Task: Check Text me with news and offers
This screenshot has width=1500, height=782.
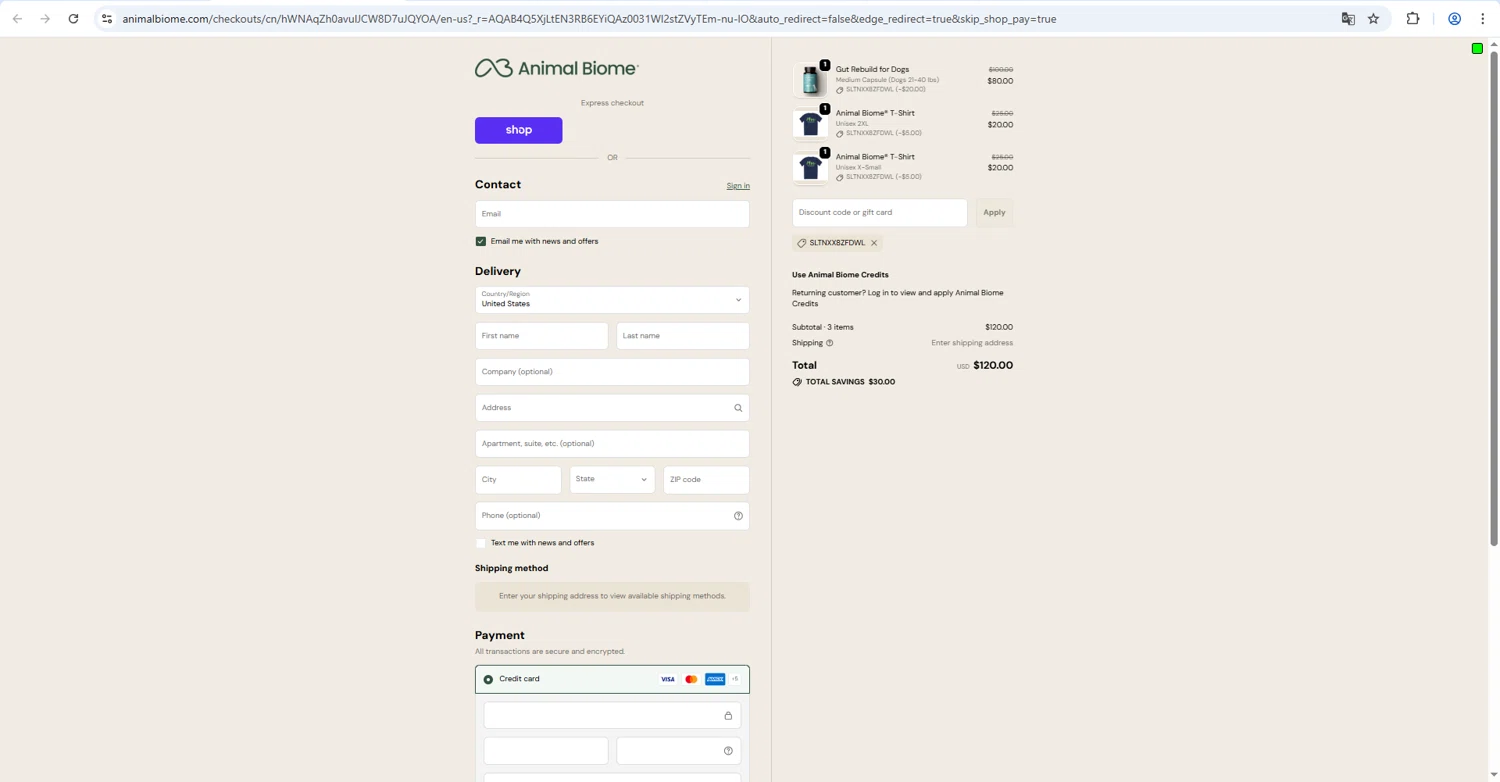Action: (481, 543)
